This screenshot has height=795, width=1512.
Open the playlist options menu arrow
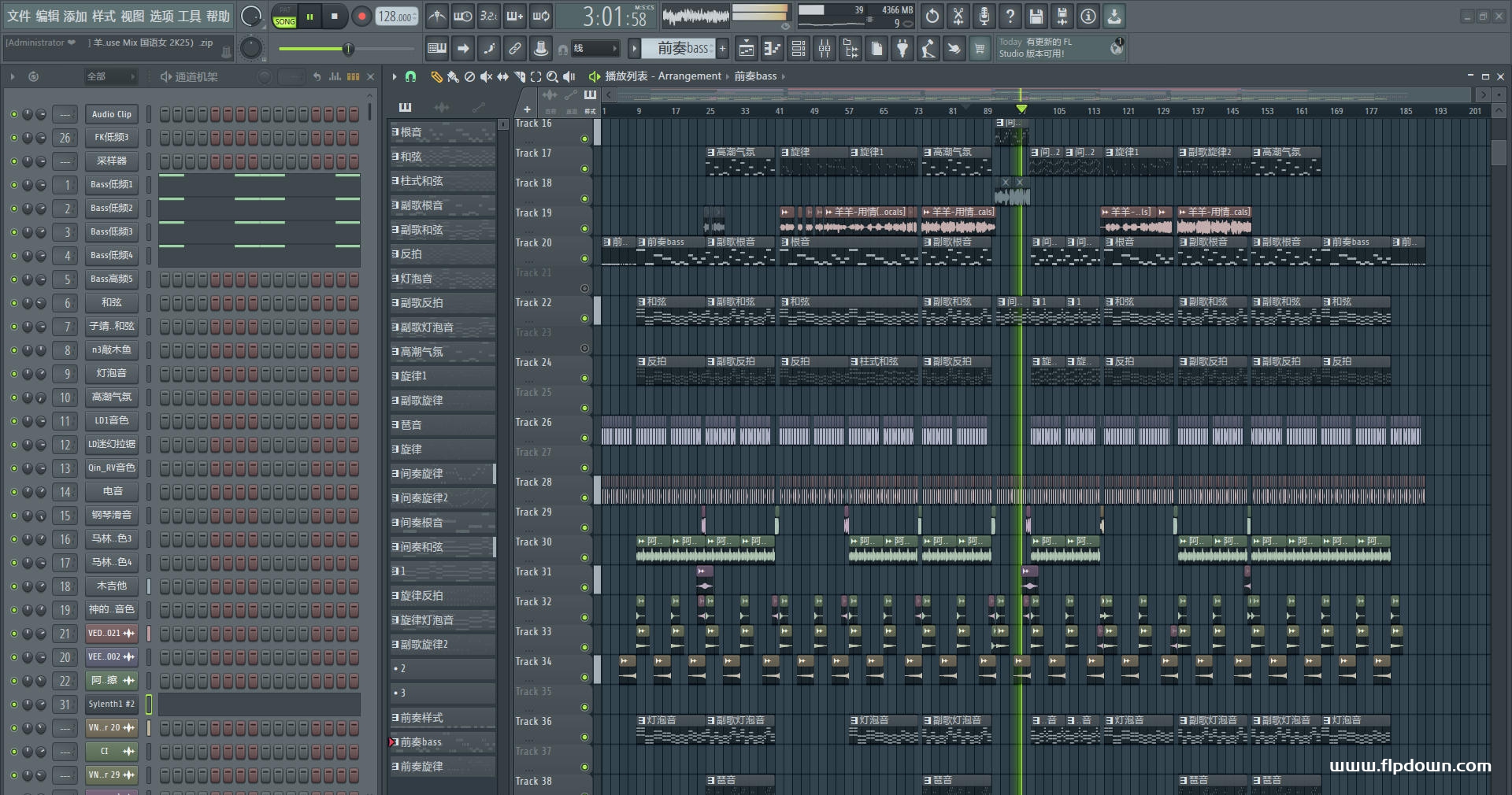coord(395,76)
